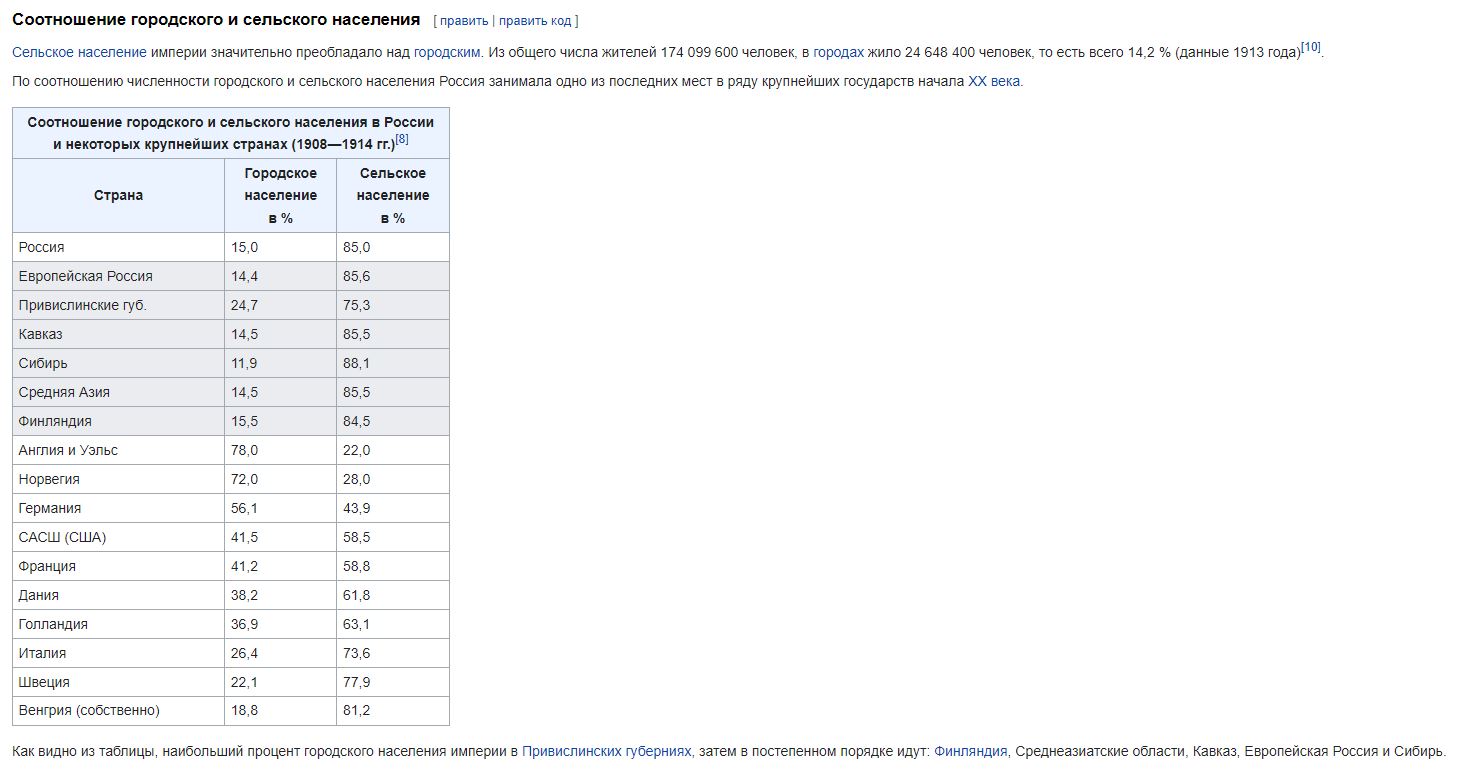Click the section heading 'Соотношение городского и сельского населения'
Screen dimensions: 1473x769
(216, 20)
